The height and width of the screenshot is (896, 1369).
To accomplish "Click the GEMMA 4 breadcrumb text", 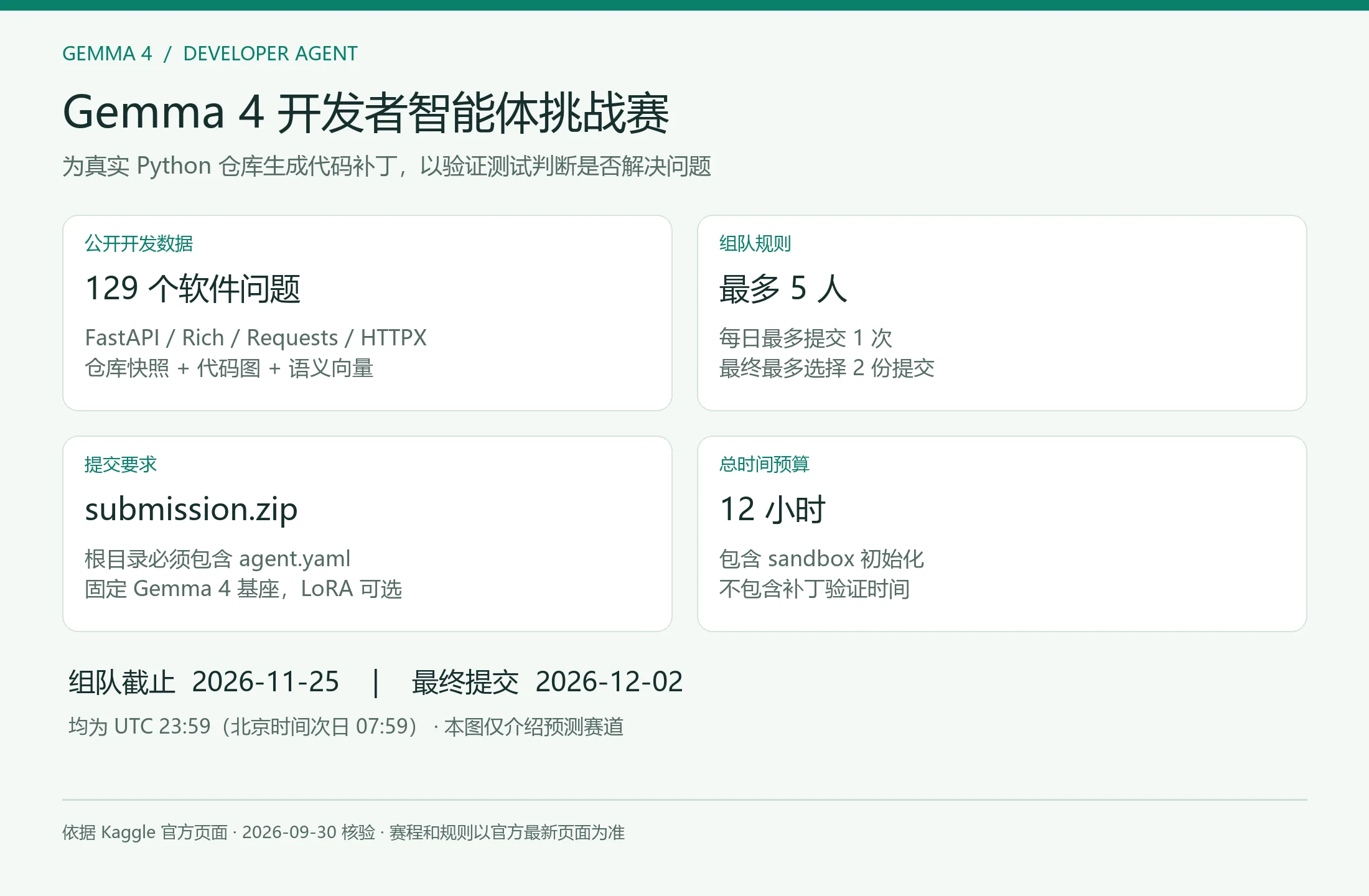I will click(x=107, y=54).
